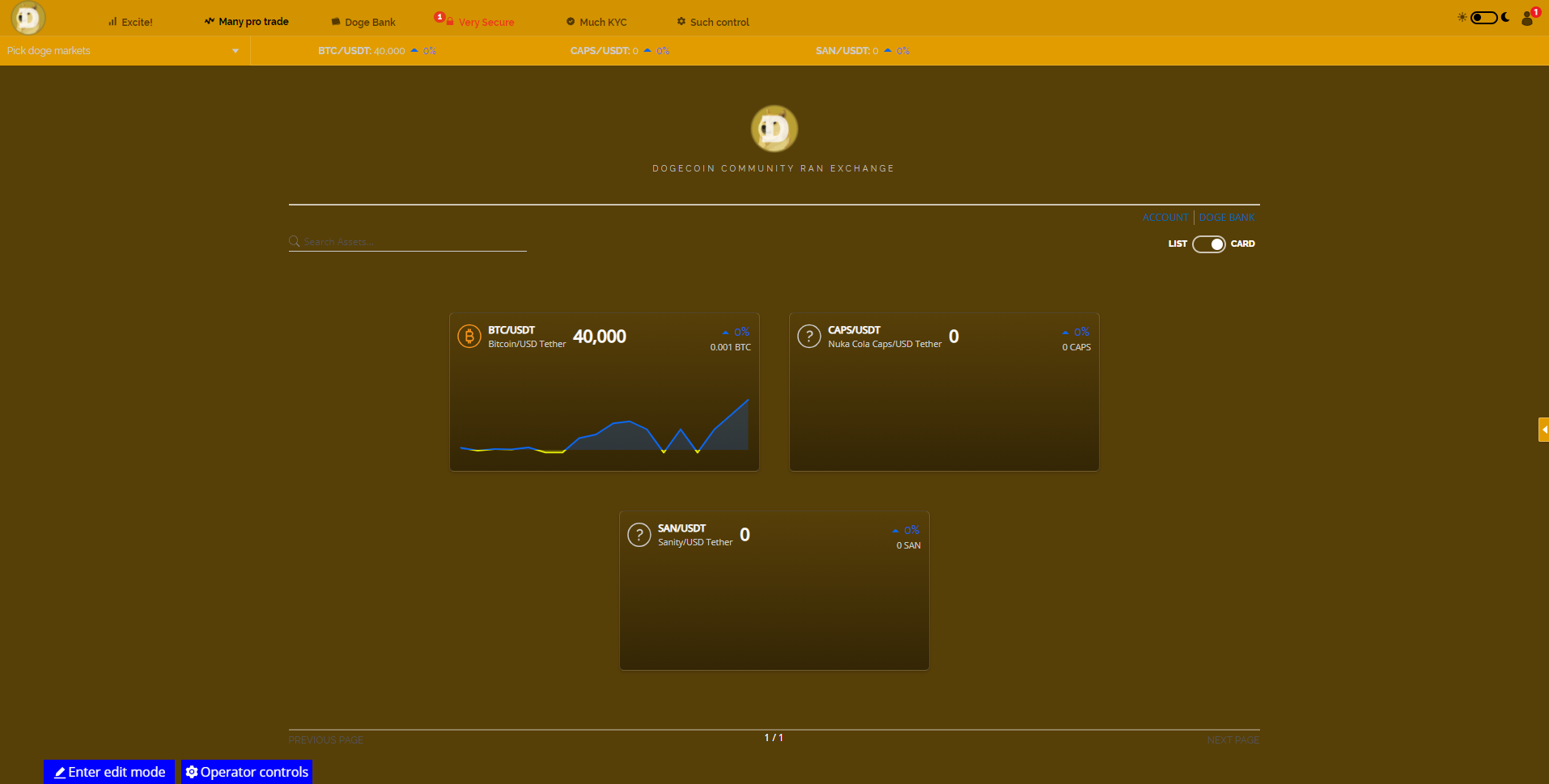This screenshot has width=1549, height=784.
Task: Click the question mark icon on SAN/USDT card
Action: point(639,534)
